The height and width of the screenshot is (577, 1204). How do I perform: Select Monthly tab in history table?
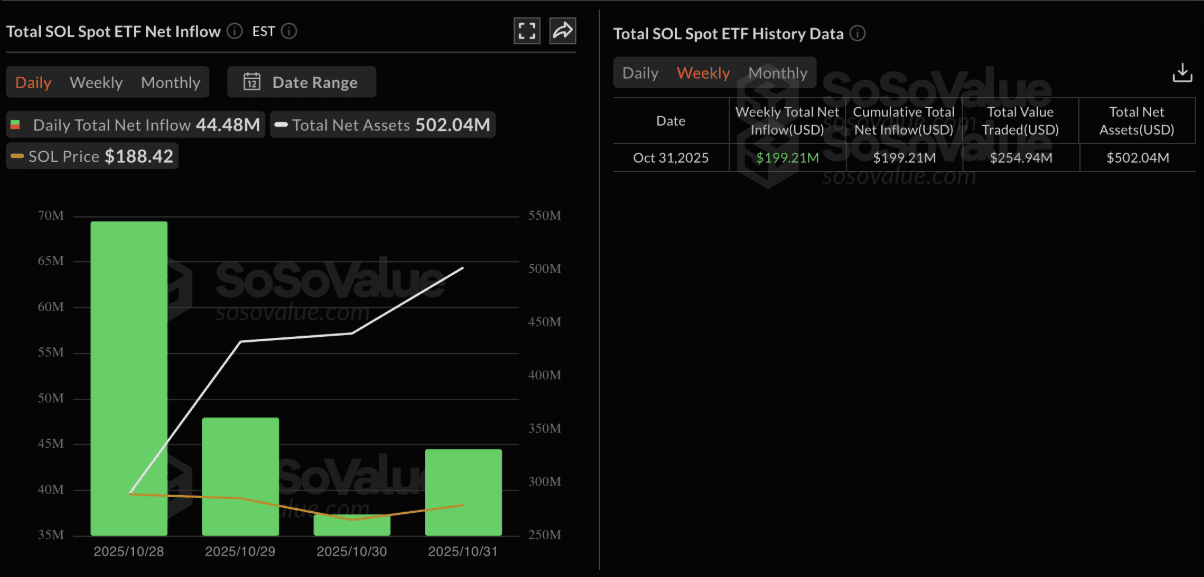coord(778,73)
